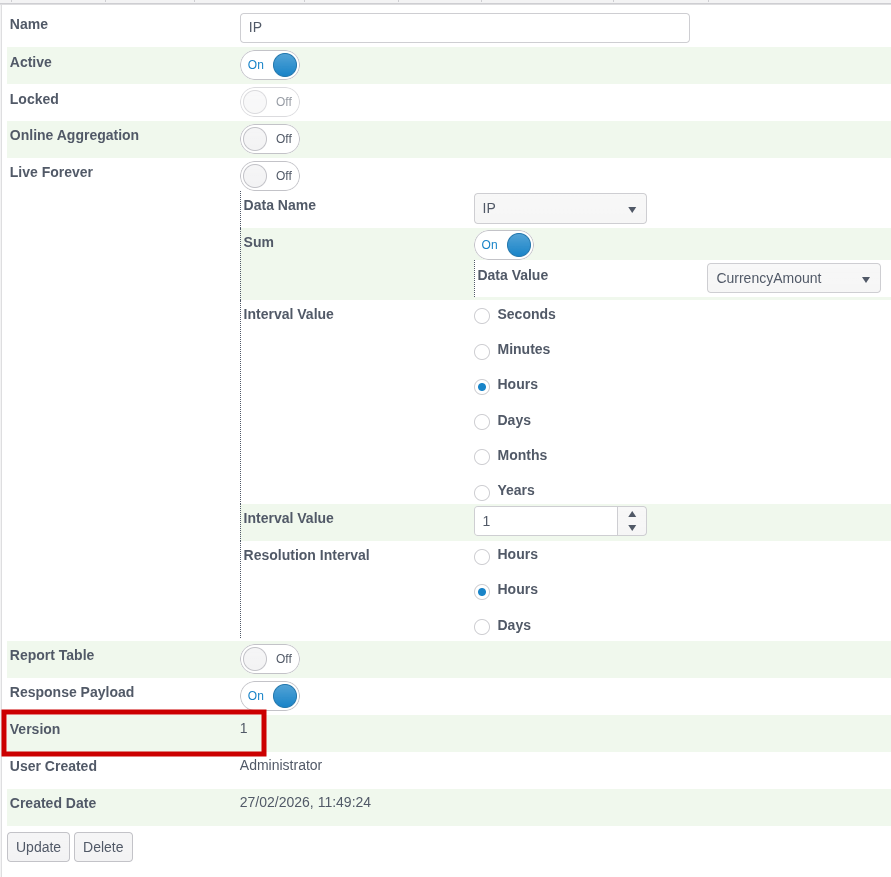Decrease Interval Value with the down arrow
The width and height of the screenshot is (891, 877).
(632, 528)
